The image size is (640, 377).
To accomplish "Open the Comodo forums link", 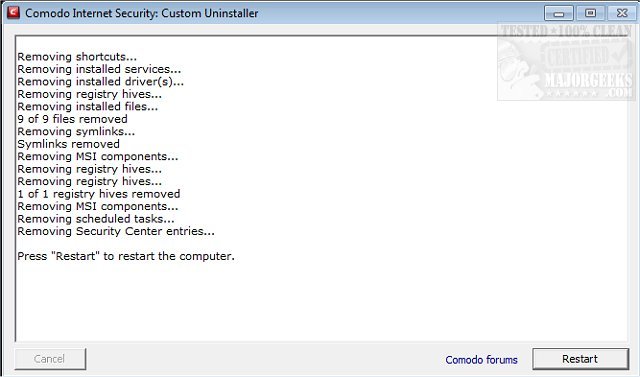I will (x=481, y=360).
